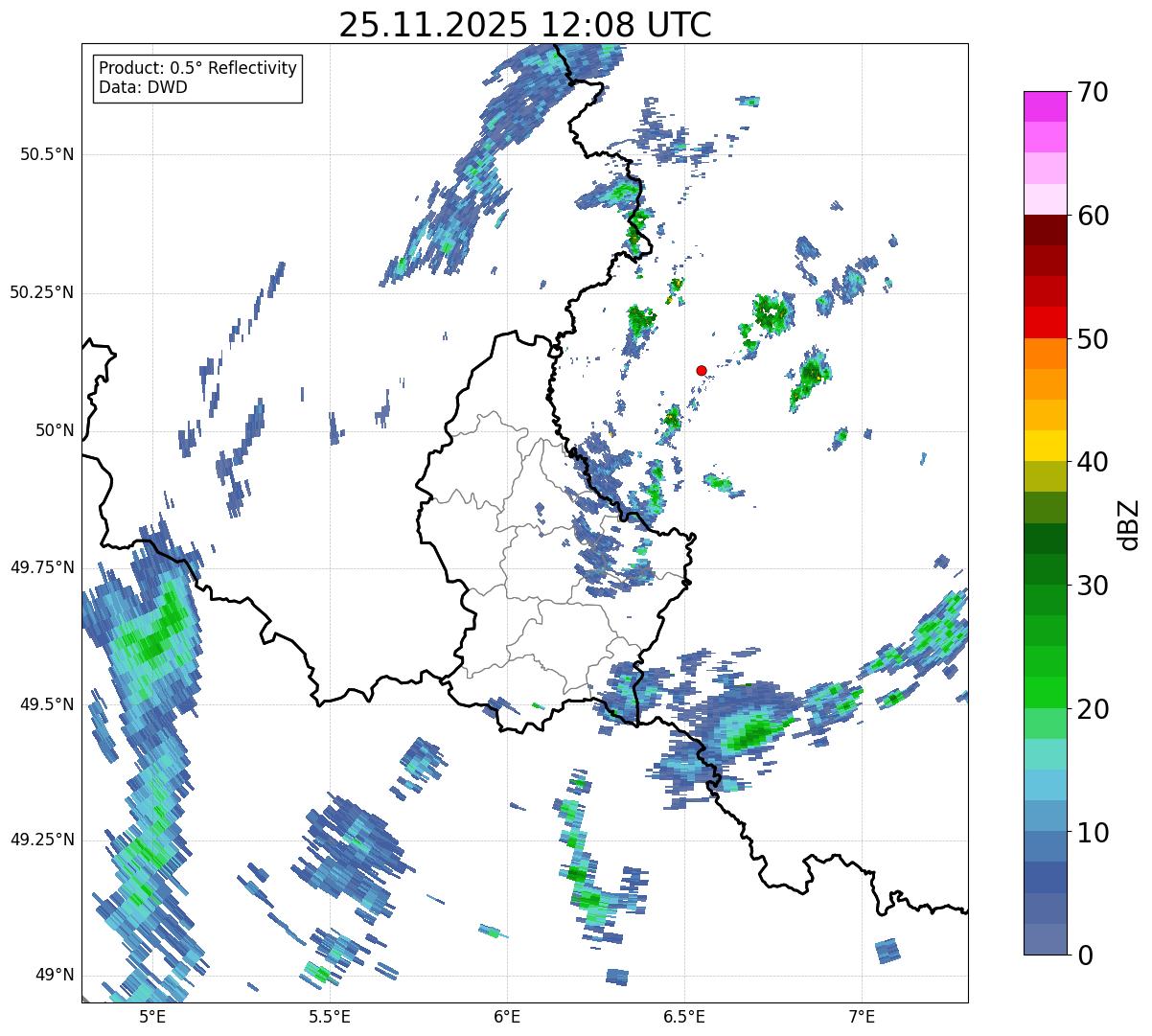Select the slate-blue swatch at 0 dBZ
The height and width of the screenshot is (1036, 1152).
click(x=1045, y=939)
